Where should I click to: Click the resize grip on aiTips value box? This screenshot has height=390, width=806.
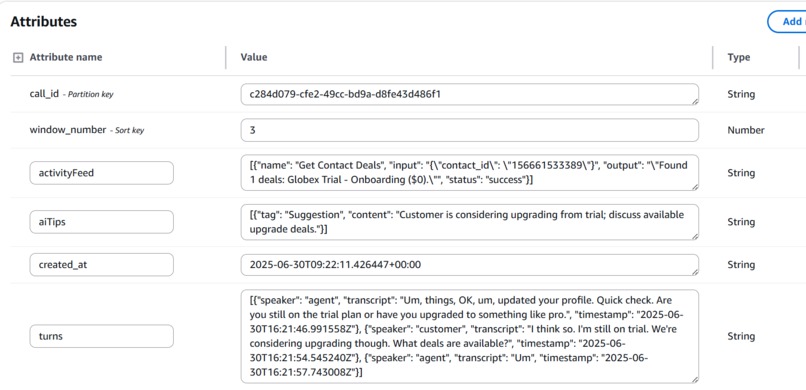pos(695,236)
